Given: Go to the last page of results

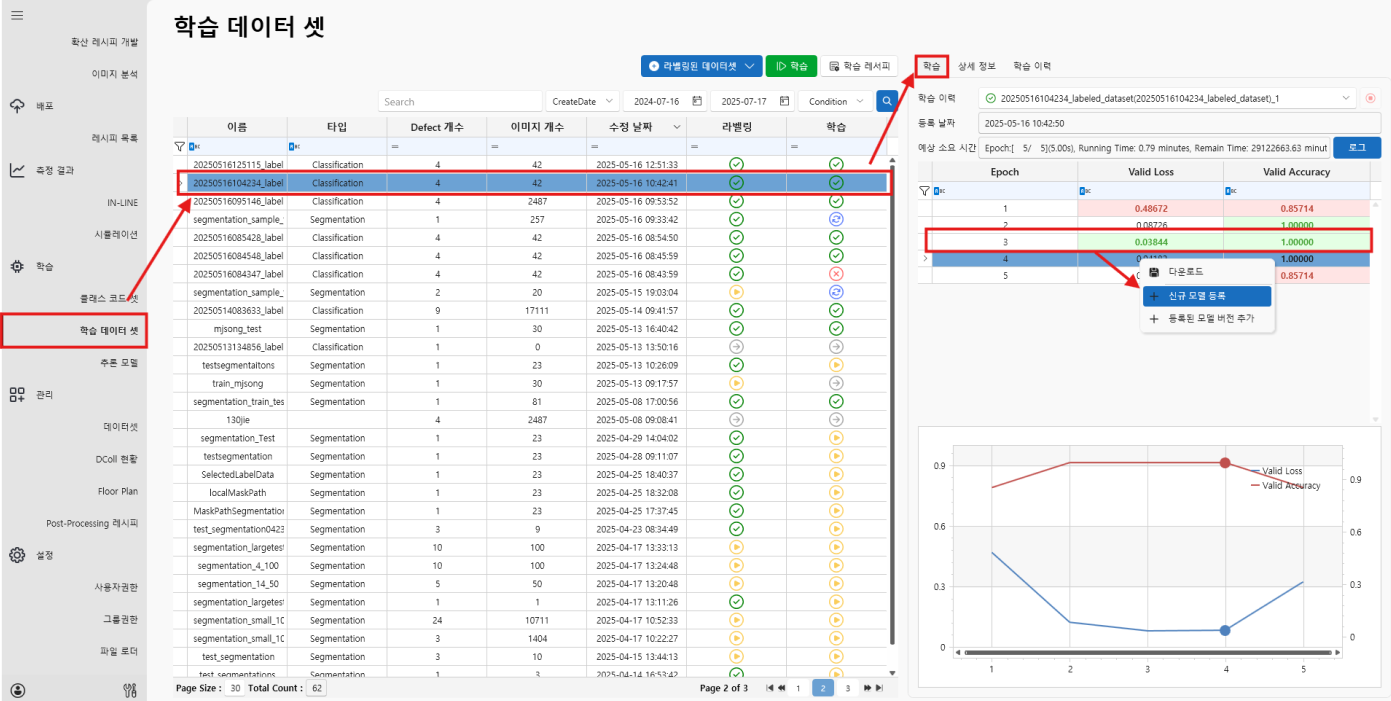Looking at the screenshot, I should pyautogui.click(x=880, y=688).
